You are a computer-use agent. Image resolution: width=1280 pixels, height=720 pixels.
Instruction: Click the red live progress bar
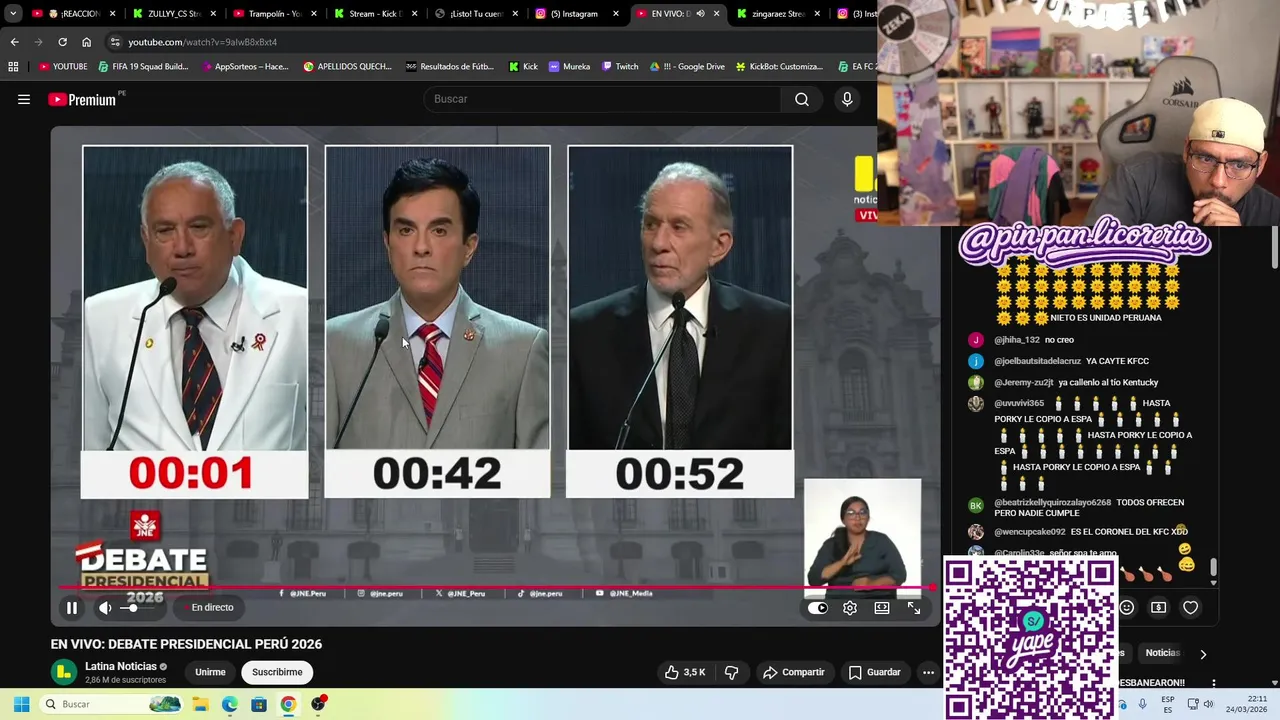[x=497, y=588]
